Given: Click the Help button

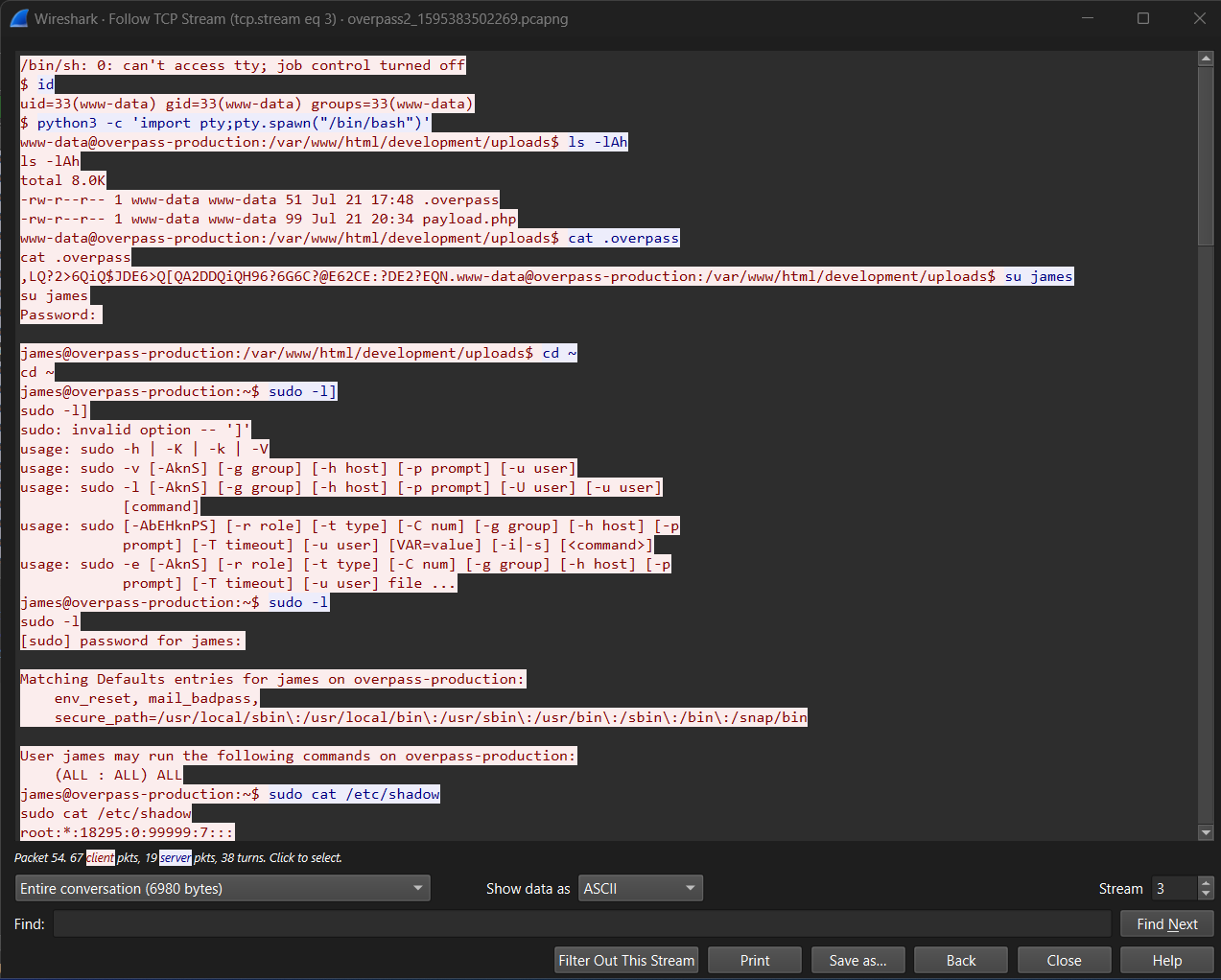Looking at the screenshot, I should click(1166, 961).
